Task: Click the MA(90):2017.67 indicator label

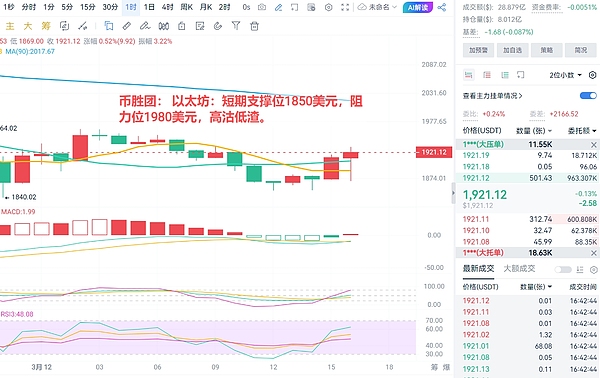Action: (x=30, y=52)
